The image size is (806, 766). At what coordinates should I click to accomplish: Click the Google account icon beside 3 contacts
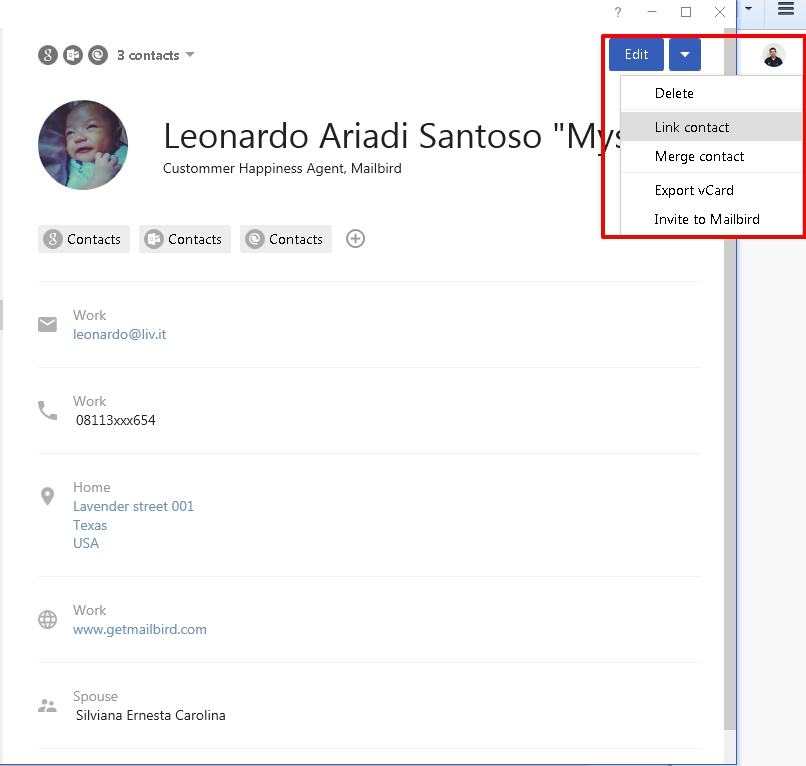[x=47, y=55]
